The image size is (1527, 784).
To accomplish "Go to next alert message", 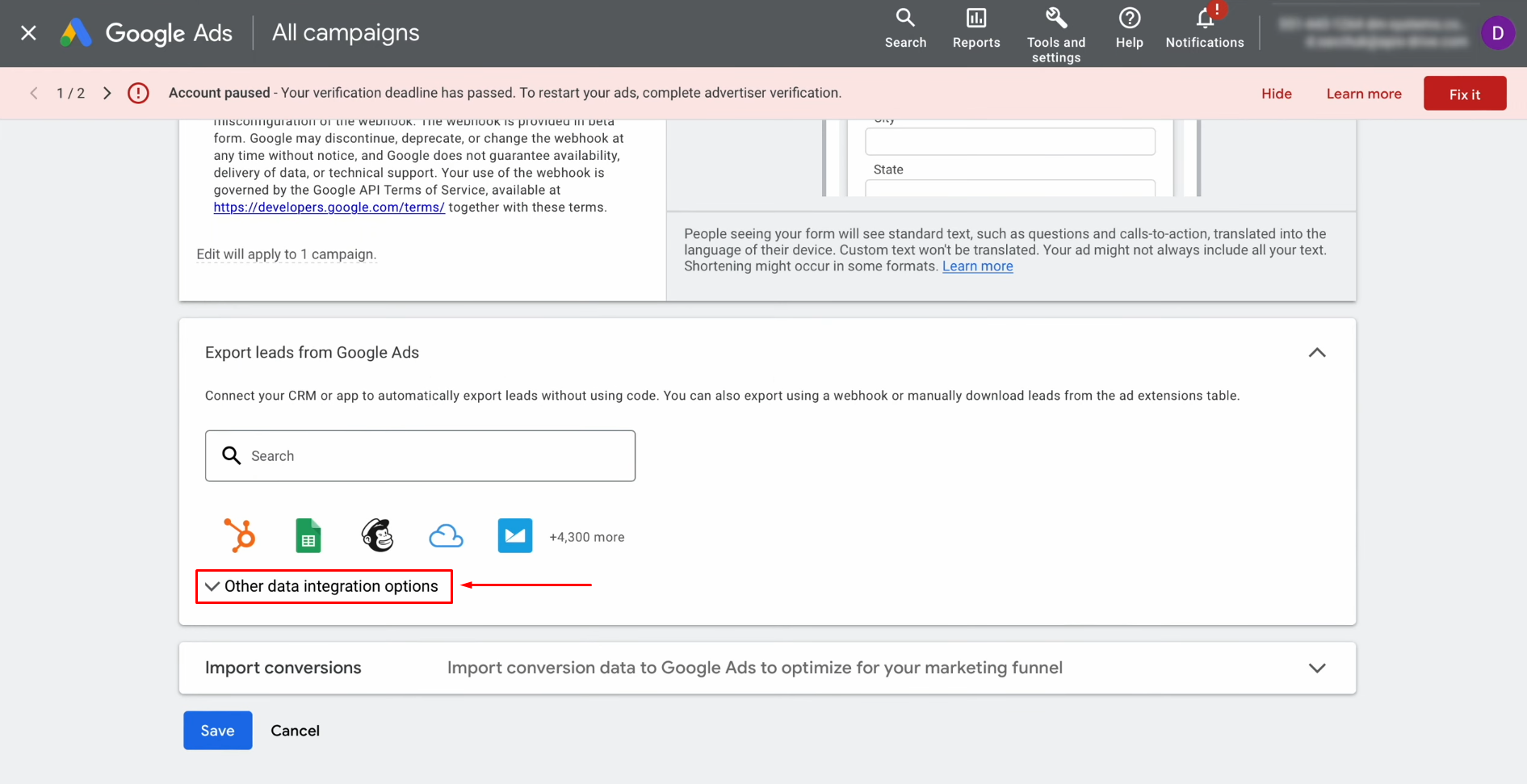I will 107,93.
